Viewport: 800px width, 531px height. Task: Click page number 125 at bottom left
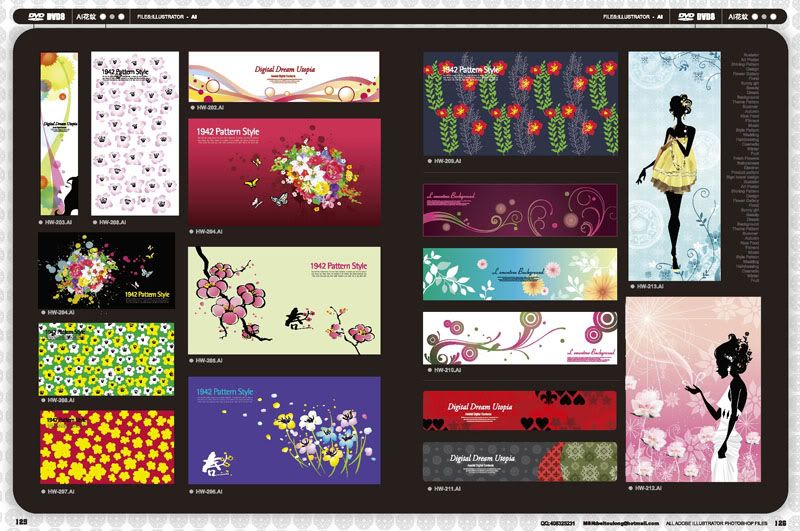21,522
